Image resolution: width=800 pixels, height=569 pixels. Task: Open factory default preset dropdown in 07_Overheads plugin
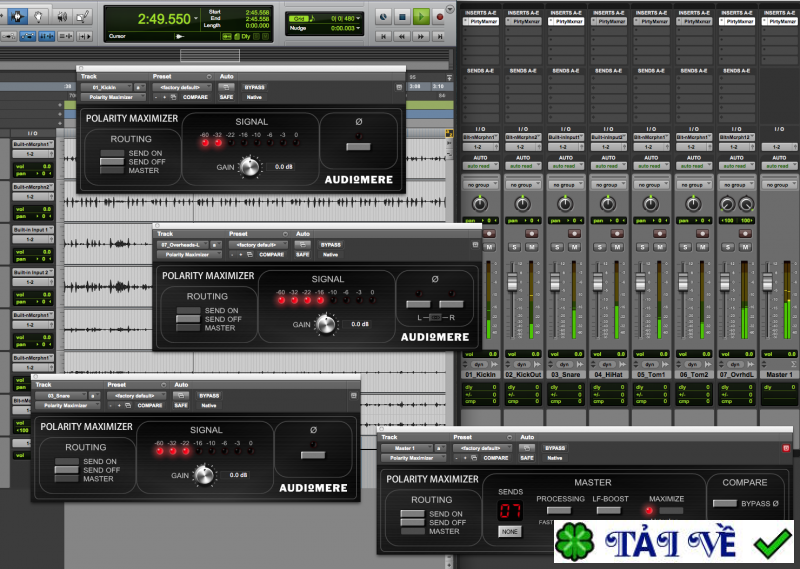(x=251, y=244)
